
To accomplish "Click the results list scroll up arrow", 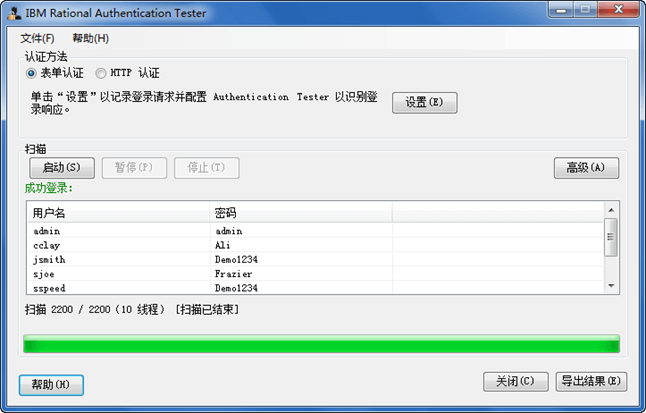I will click(611, 210).
